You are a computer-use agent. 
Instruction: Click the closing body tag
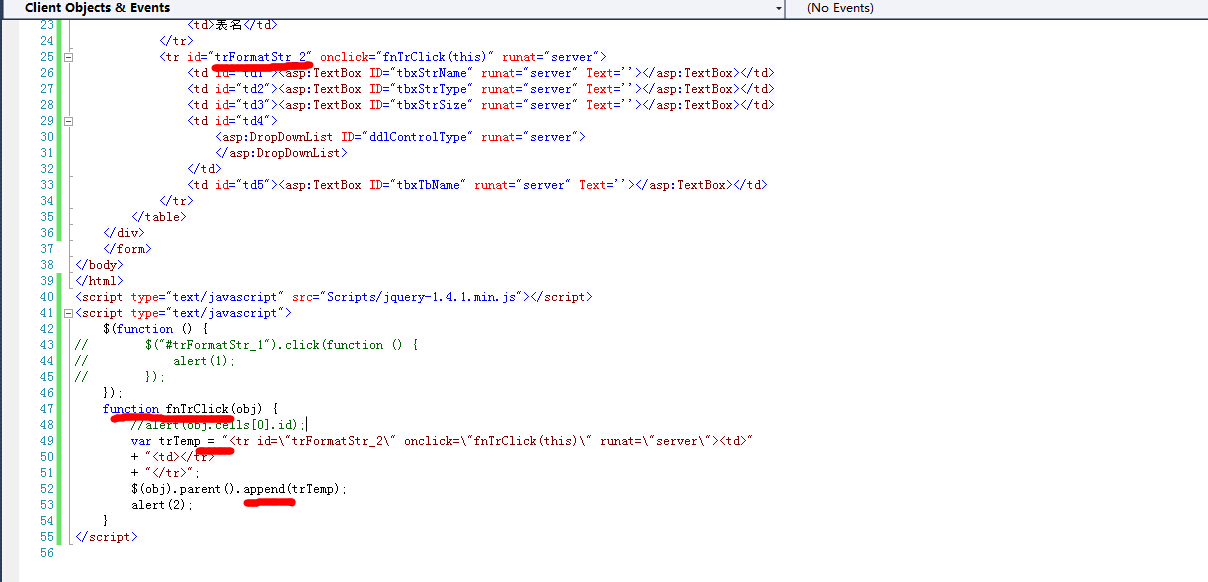99,265
